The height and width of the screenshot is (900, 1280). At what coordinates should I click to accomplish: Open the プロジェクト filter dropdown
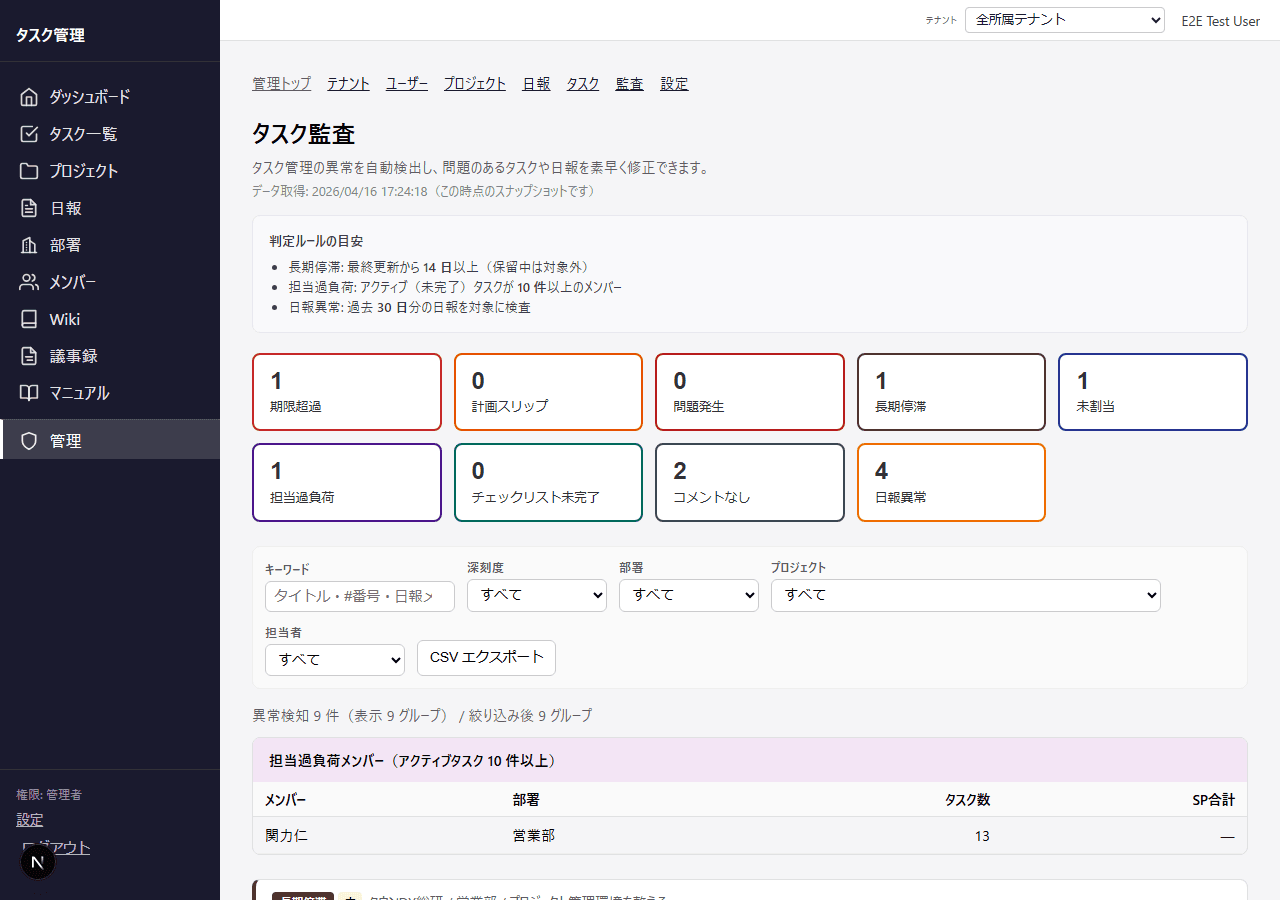coord(965,595)
